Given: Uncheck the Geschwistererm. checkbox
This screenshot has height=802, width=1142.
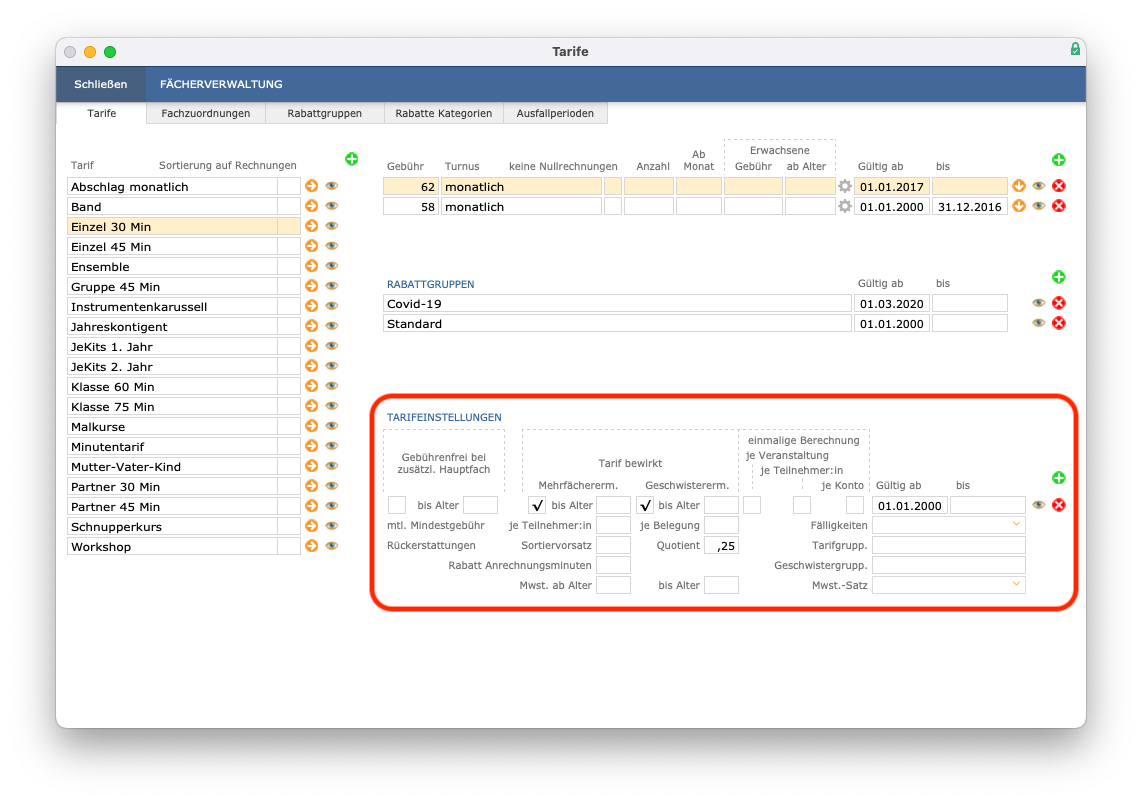Looking at the screenshot, I should tap(645, 505).
